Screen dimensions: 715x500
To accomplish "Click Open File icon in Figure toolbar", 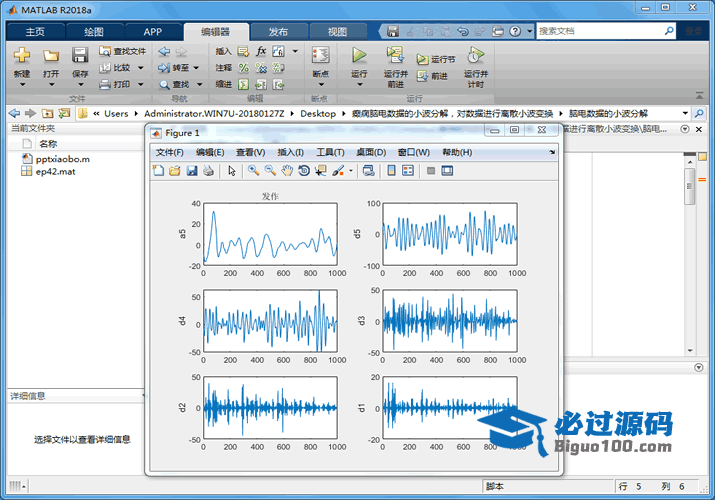I will 175,171.
